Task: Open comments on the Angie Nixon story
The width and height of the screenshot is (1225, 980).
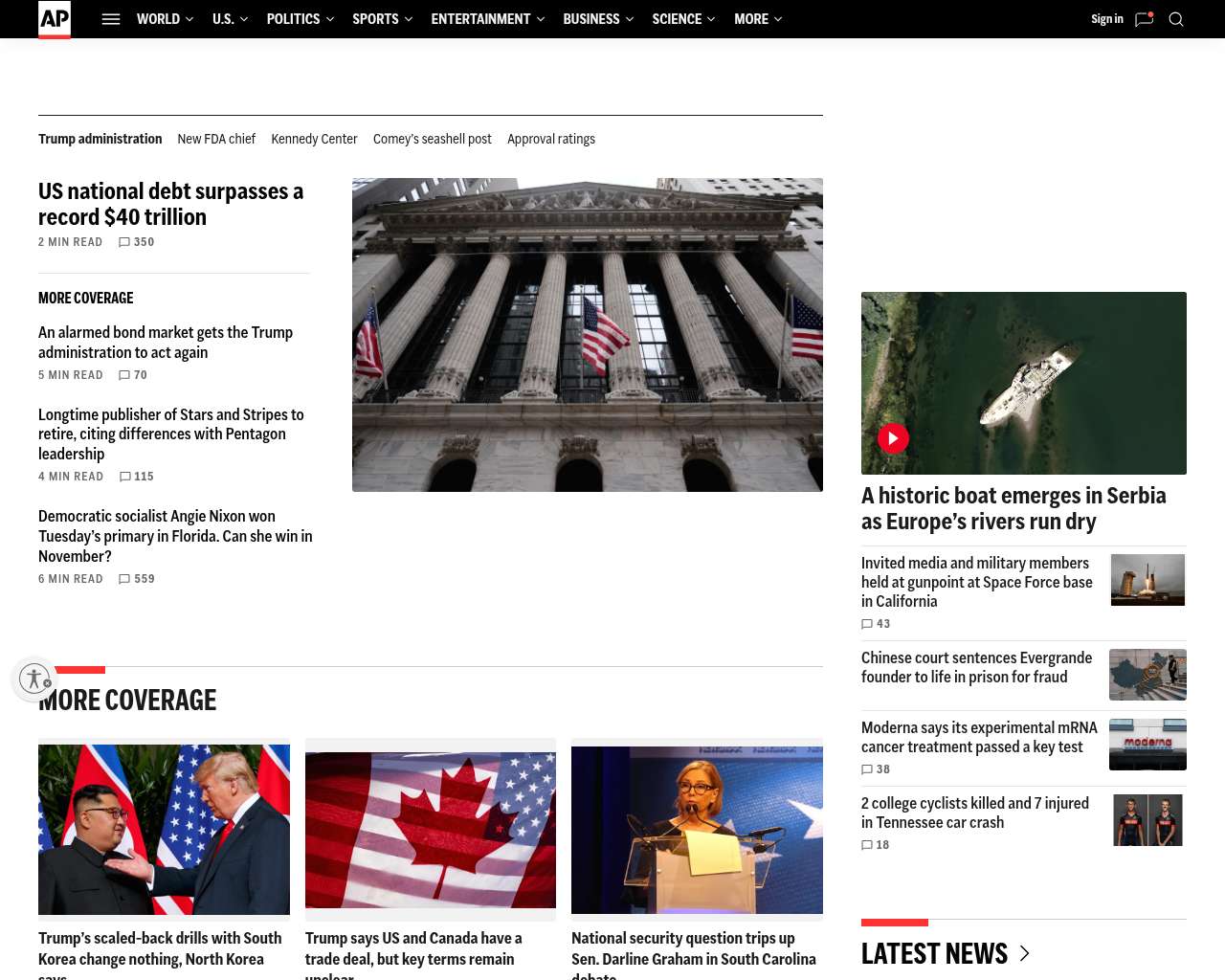Action: (136, 579)
